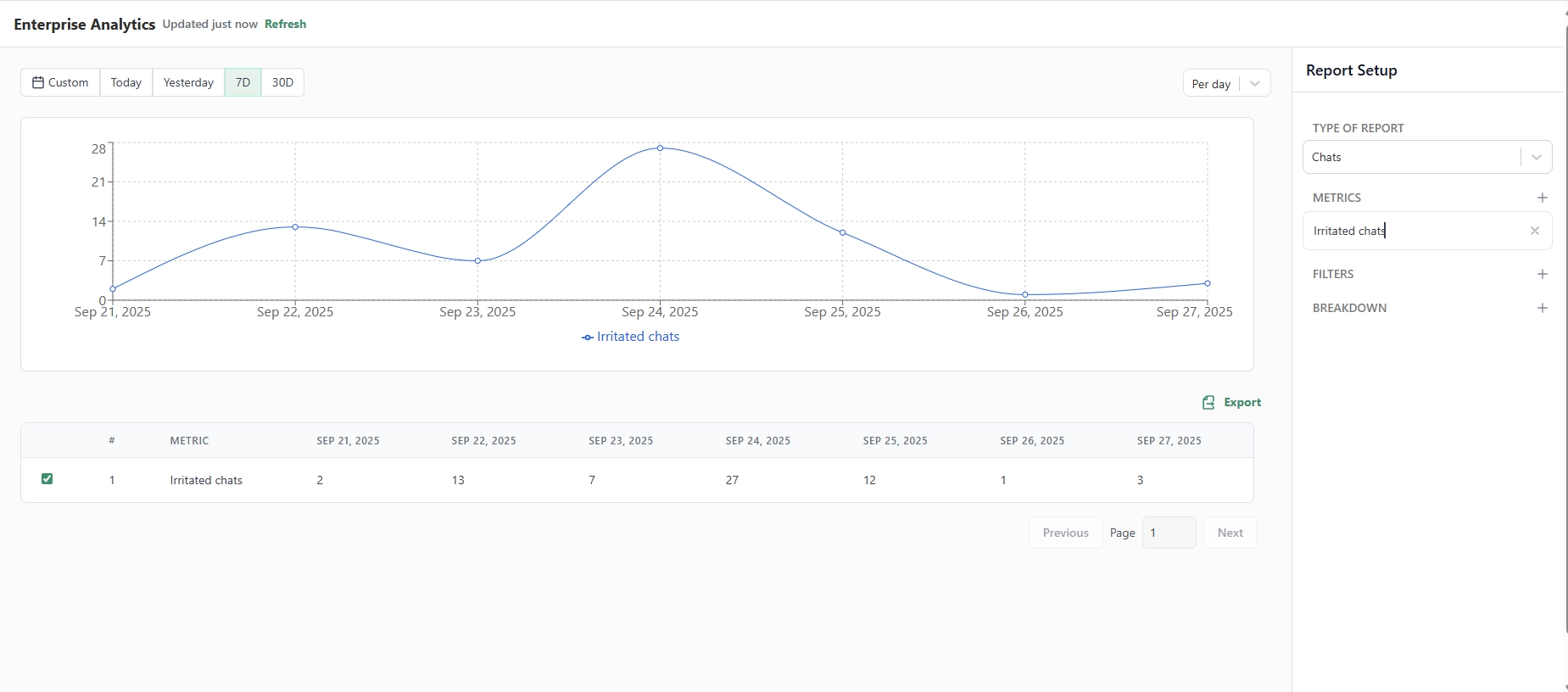
Task: Remove the Irritated chats metric
Action: coord(1534,231)
